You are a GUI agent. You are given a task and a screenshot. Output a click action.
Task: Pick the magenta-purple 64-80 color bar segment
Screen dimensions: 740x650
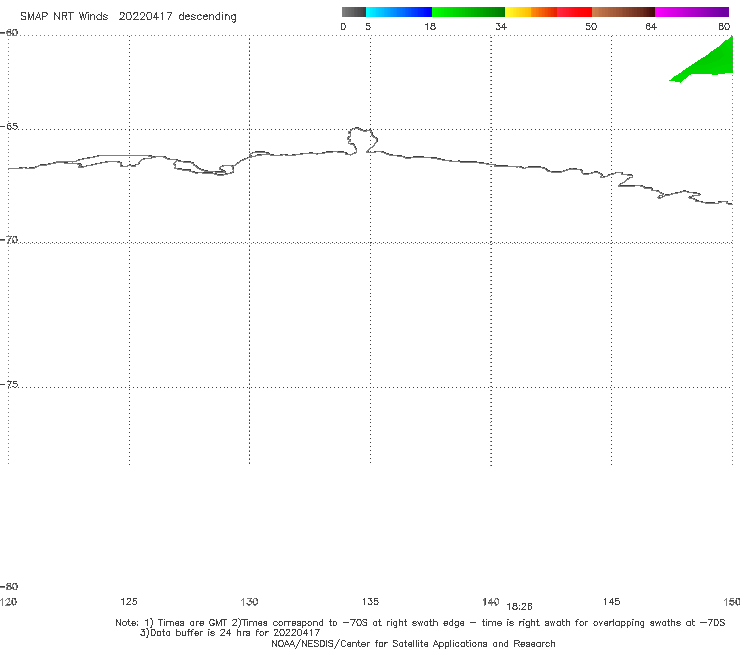(x=692, y=12)
